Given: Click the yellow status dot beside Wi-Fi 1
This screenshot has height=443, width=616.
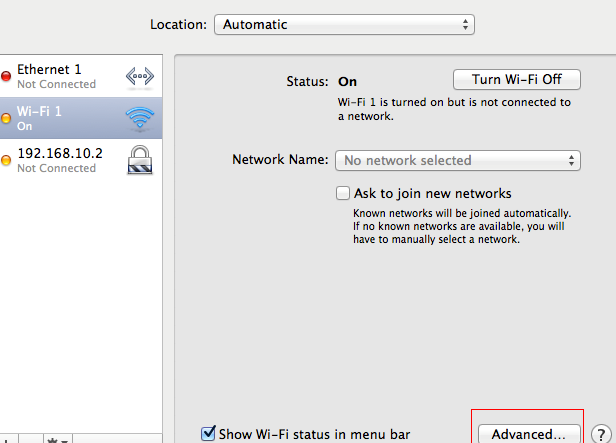Looking at the screenshot, I should (x=6, y=118).
